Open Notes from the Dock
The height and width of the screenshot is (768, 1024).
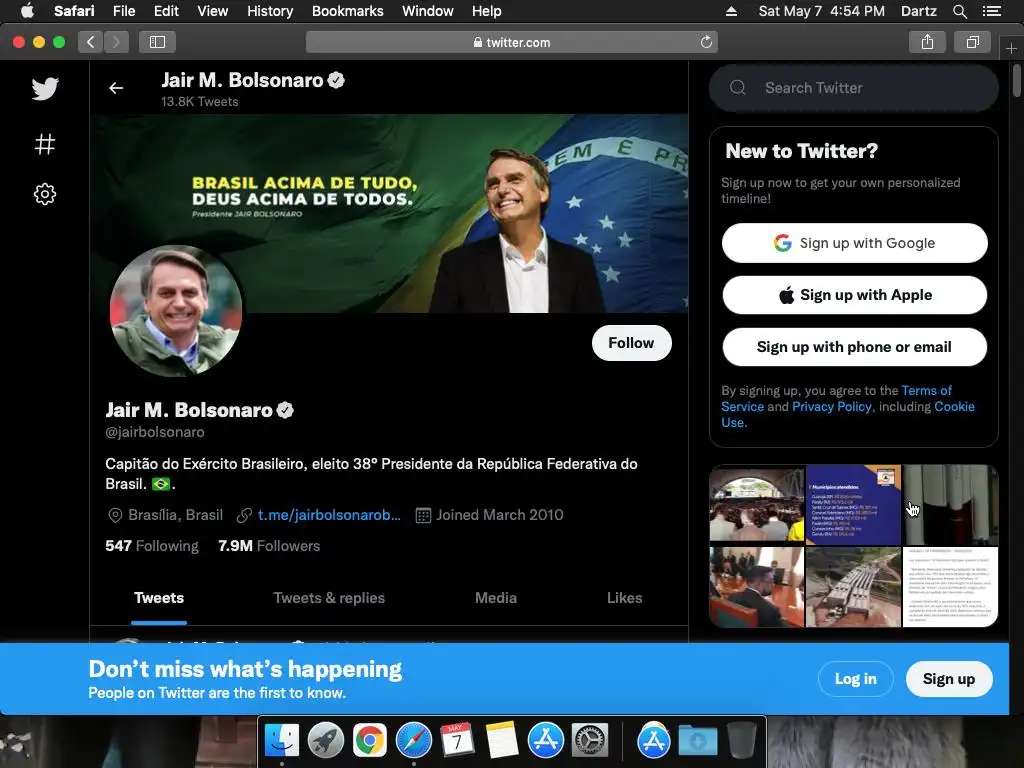502,741
